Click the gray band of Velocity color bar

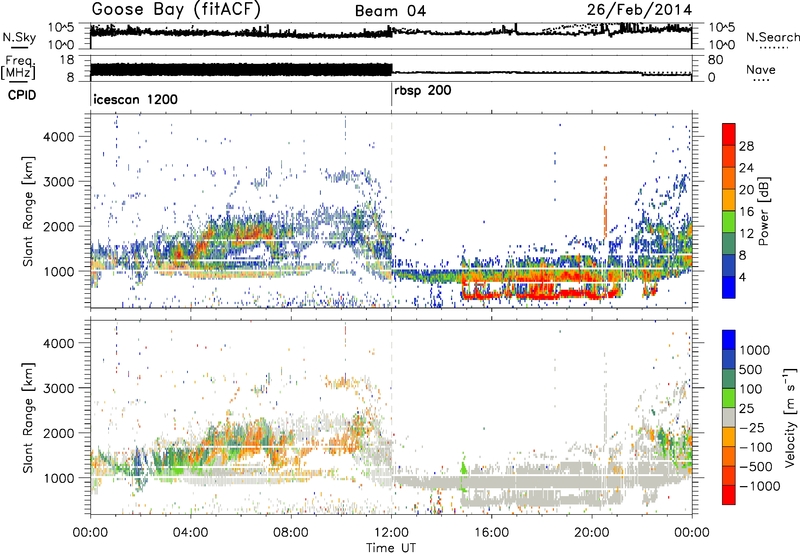click(729, 417)
